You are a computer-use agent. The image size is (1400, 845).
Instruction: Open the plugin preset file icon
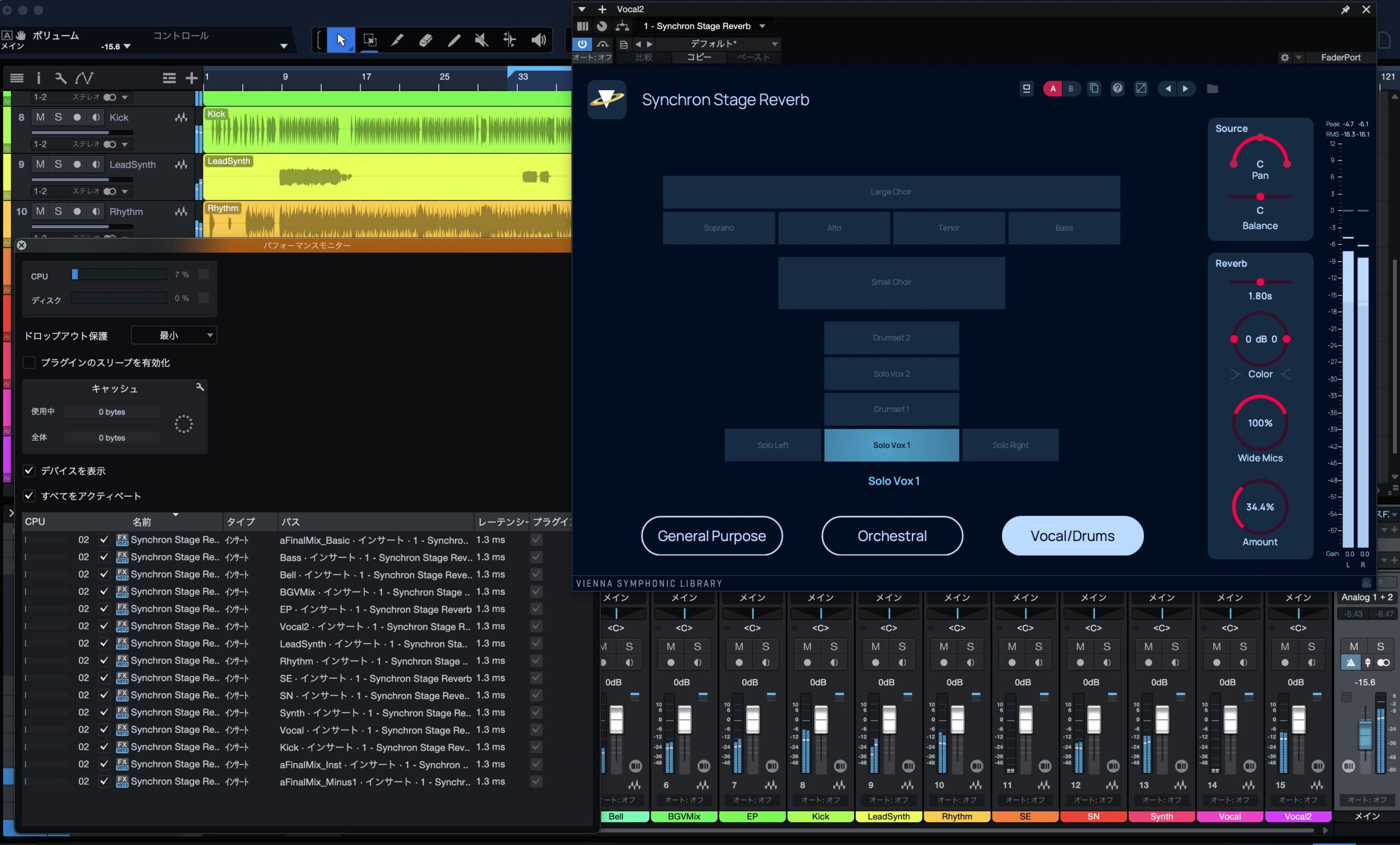[x=623, y=44]
